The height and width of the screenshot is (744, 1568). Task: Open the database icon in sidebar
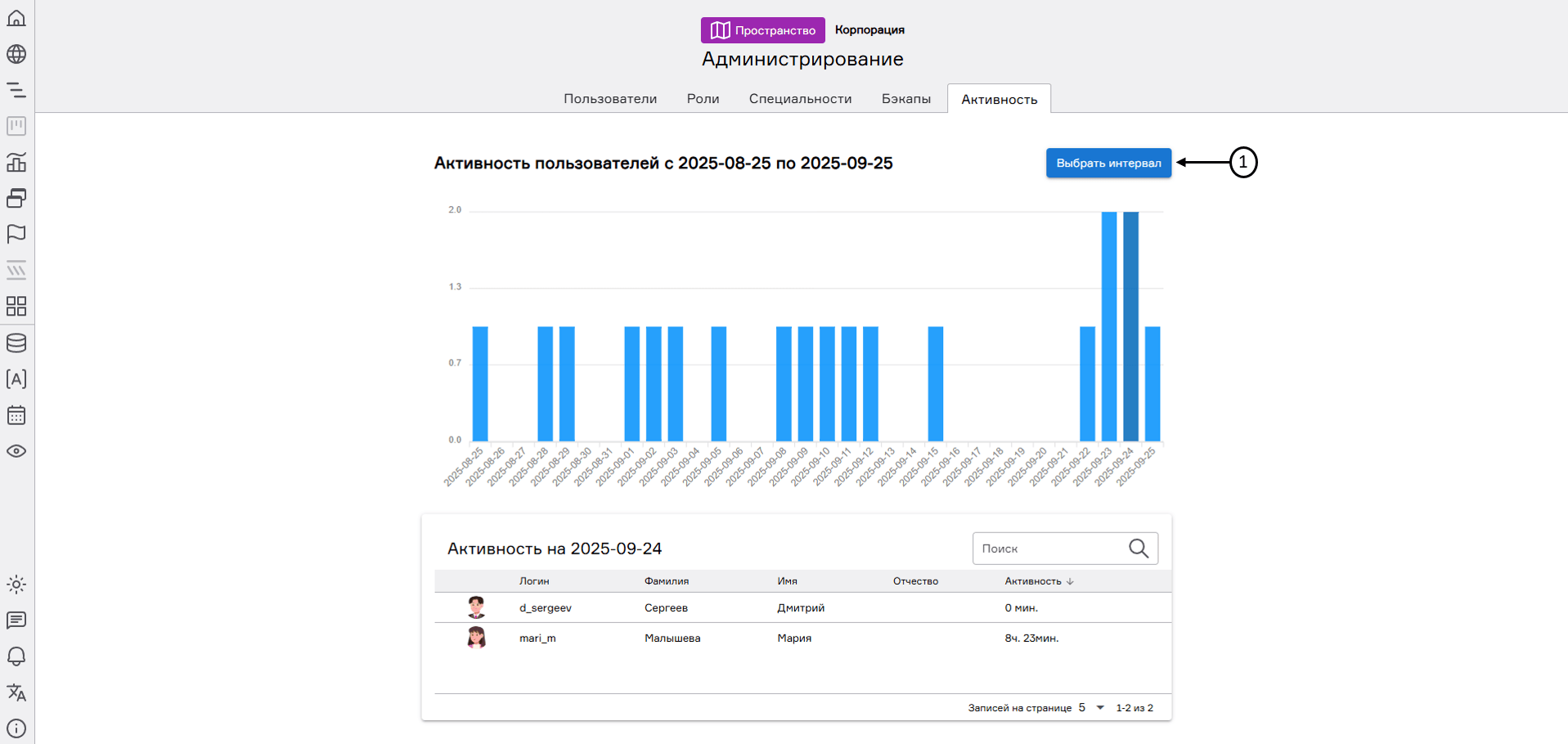click(x=16, y=343)
